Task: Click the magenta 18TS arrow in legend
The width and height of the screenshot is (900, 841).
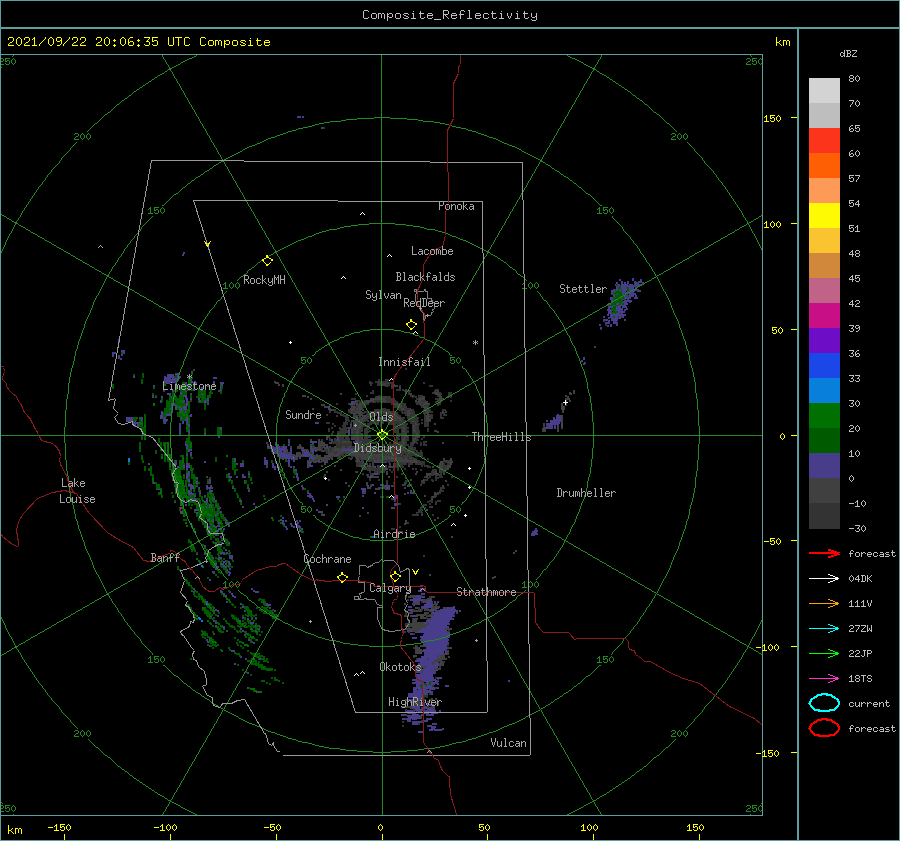Action: (824, 679)
